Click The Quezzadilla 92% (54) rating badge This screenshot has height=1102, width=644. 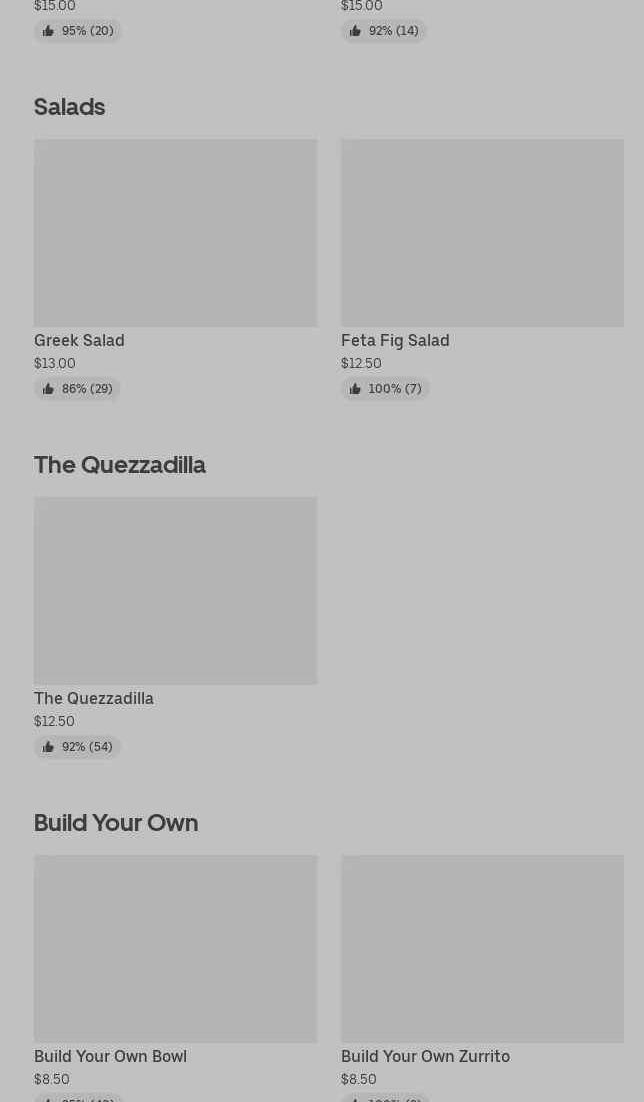78,747
